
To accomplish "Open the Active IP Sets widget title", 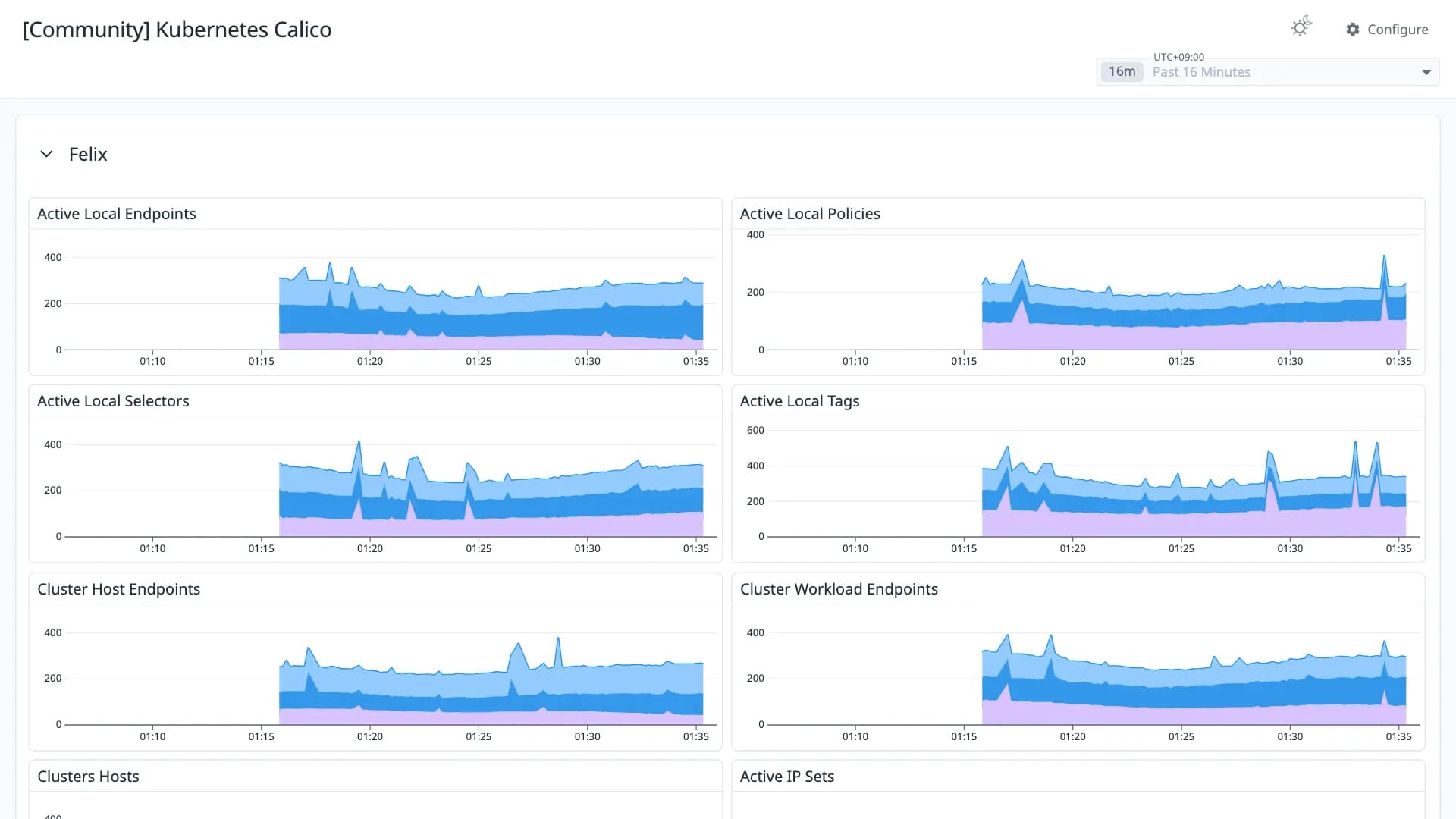I will click(x=787, y=777).
